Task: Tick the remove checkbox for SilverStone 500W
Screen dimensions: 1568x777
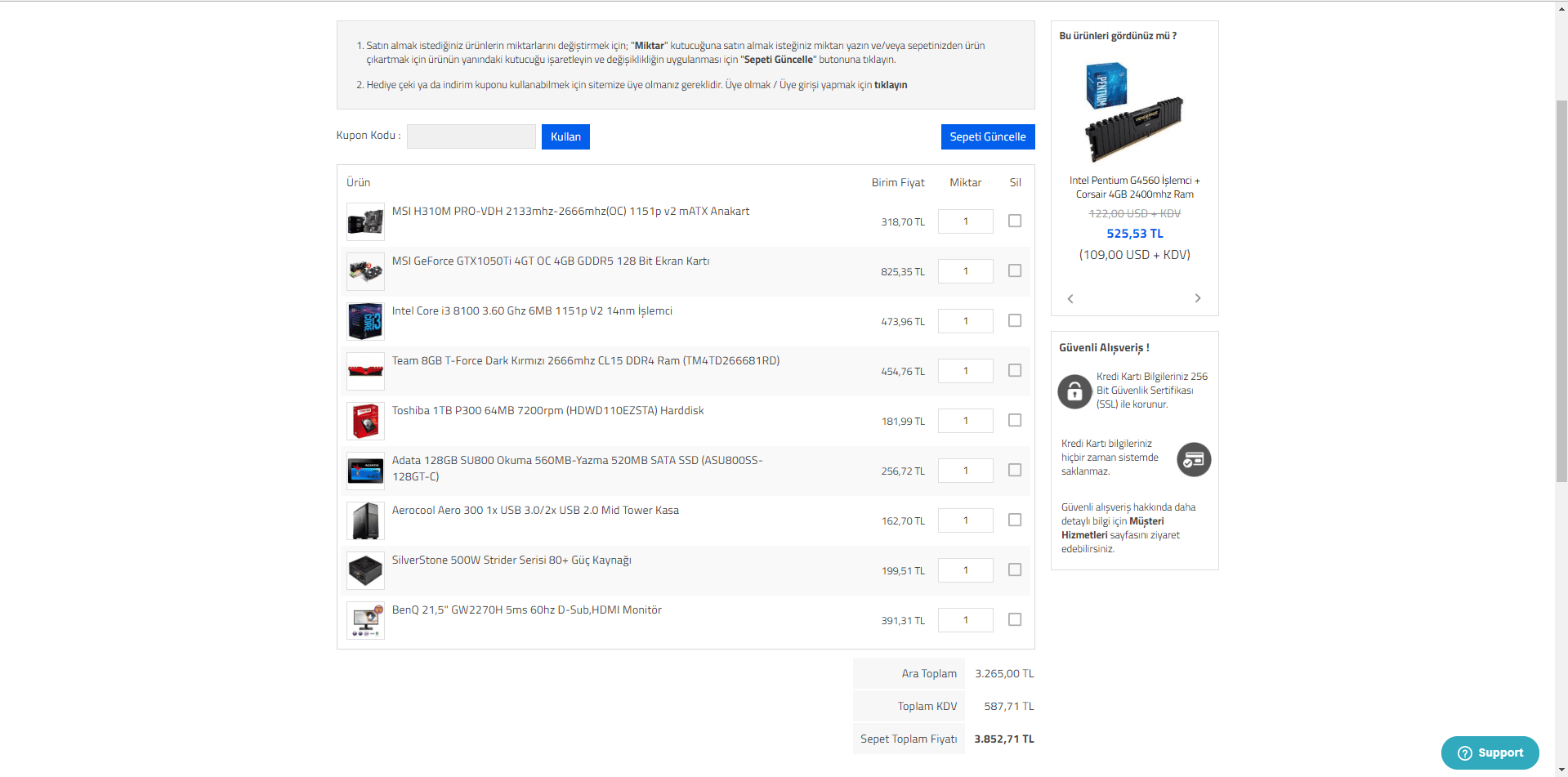Action: (x=1015, y=569)
